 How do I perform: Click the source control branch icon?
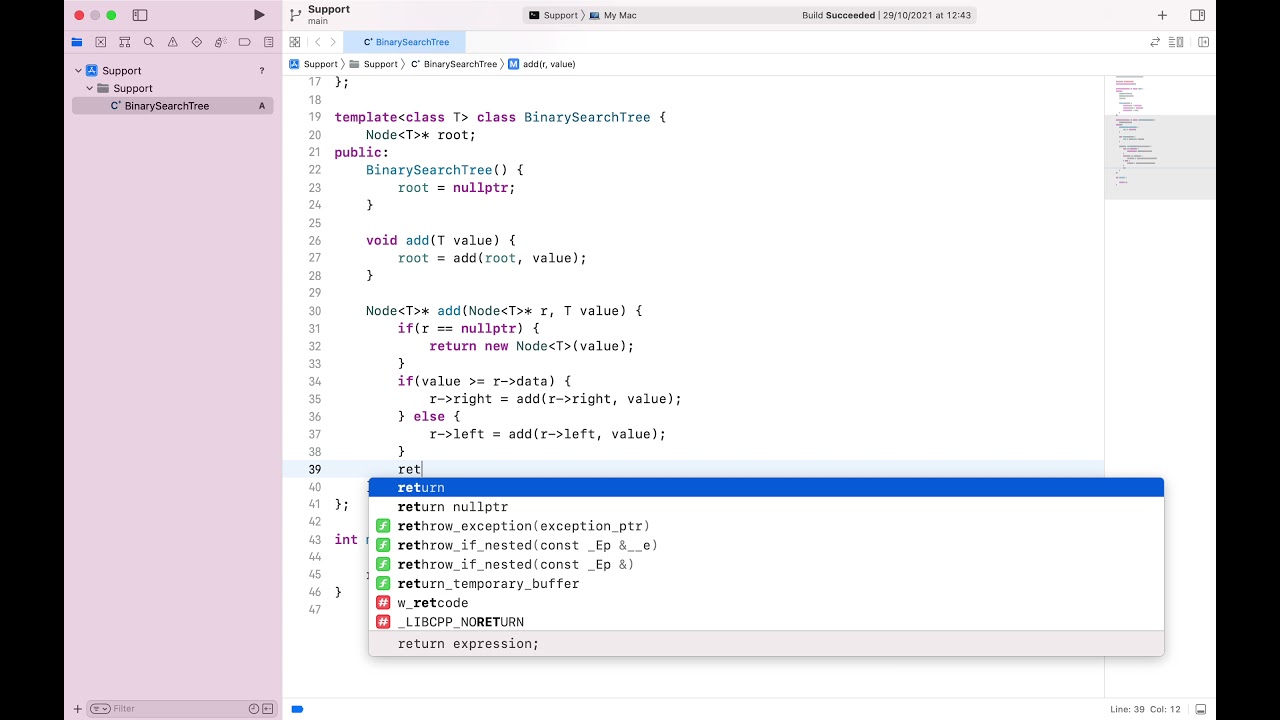pyautogui.click(x=295, y=15)
